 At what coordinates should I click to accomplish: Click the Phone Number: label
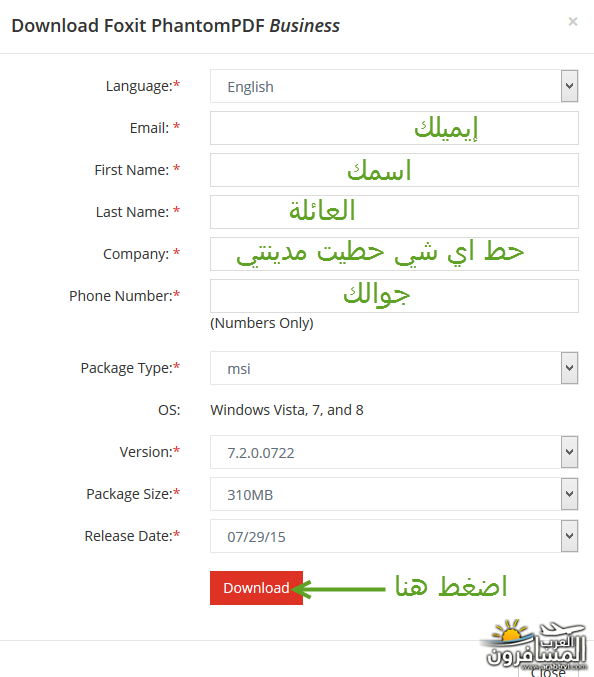tap(124, 296)
